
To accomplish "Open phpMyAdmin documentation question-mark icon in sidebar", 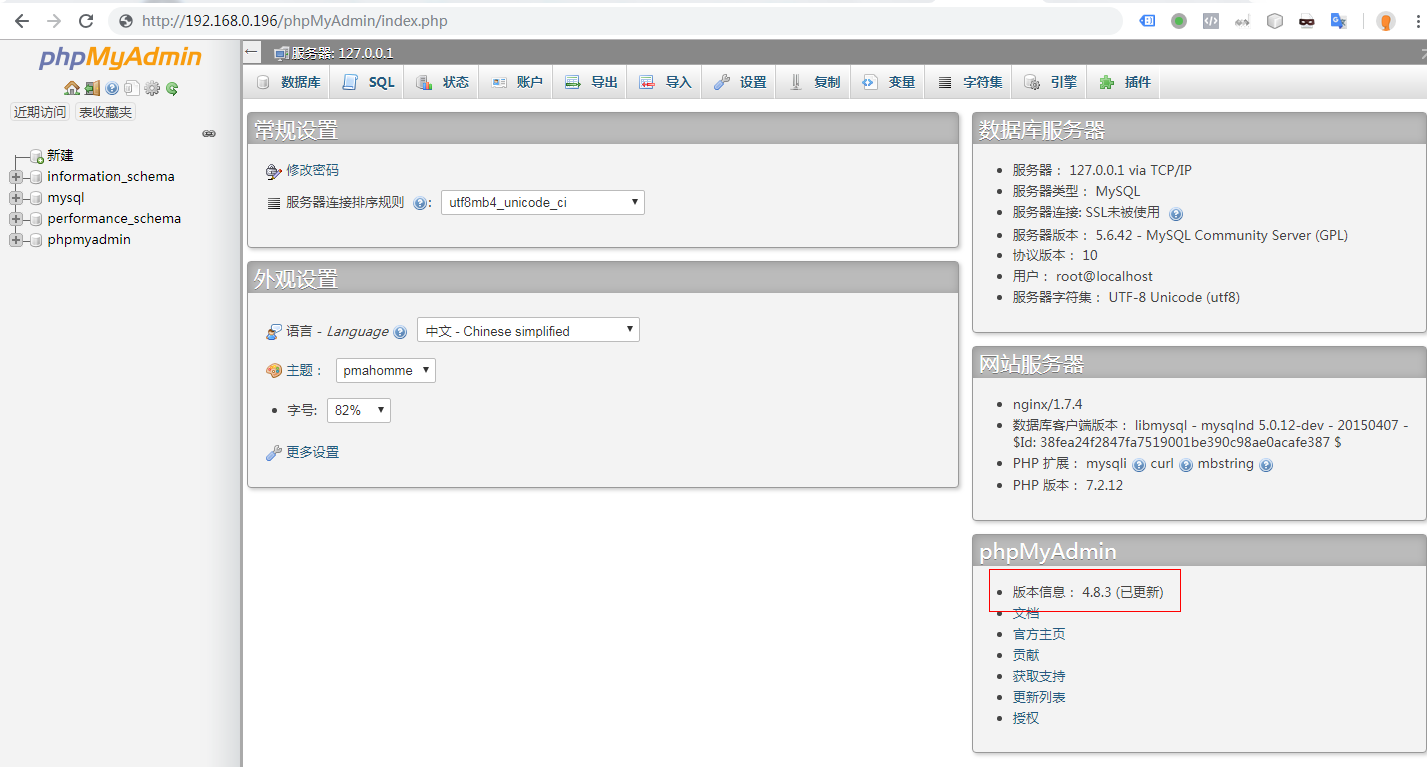I will 112,88.
